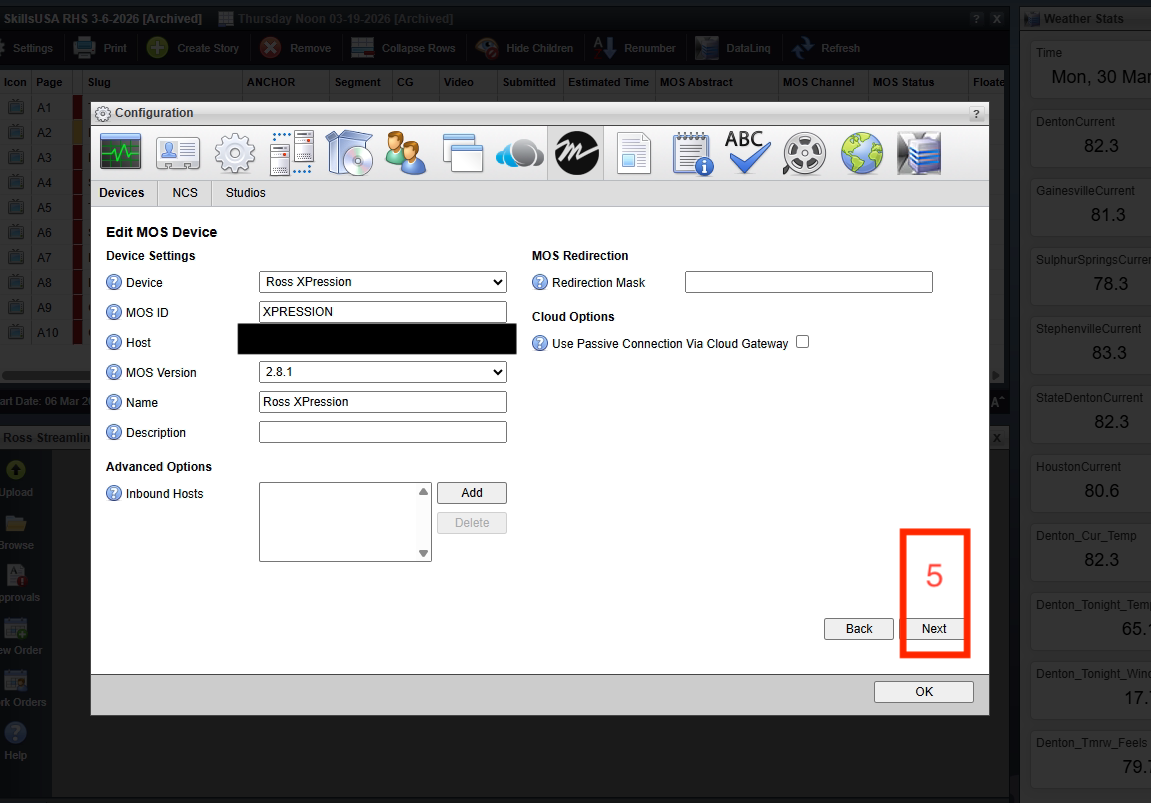
Task: Open the globe icon in Configuration
Action: pos(862,153)
